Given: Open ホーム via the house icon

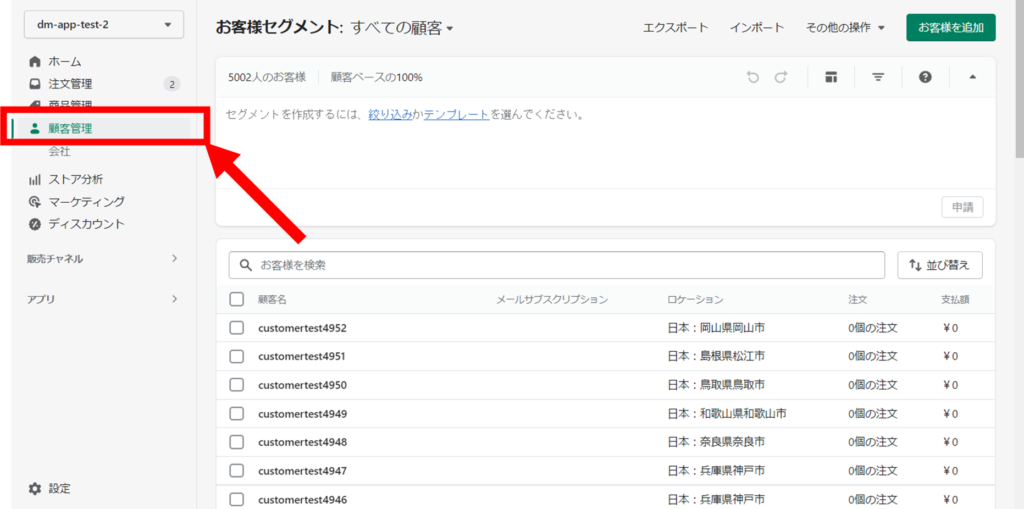Looking at the screenshot, I should (35, 62).
